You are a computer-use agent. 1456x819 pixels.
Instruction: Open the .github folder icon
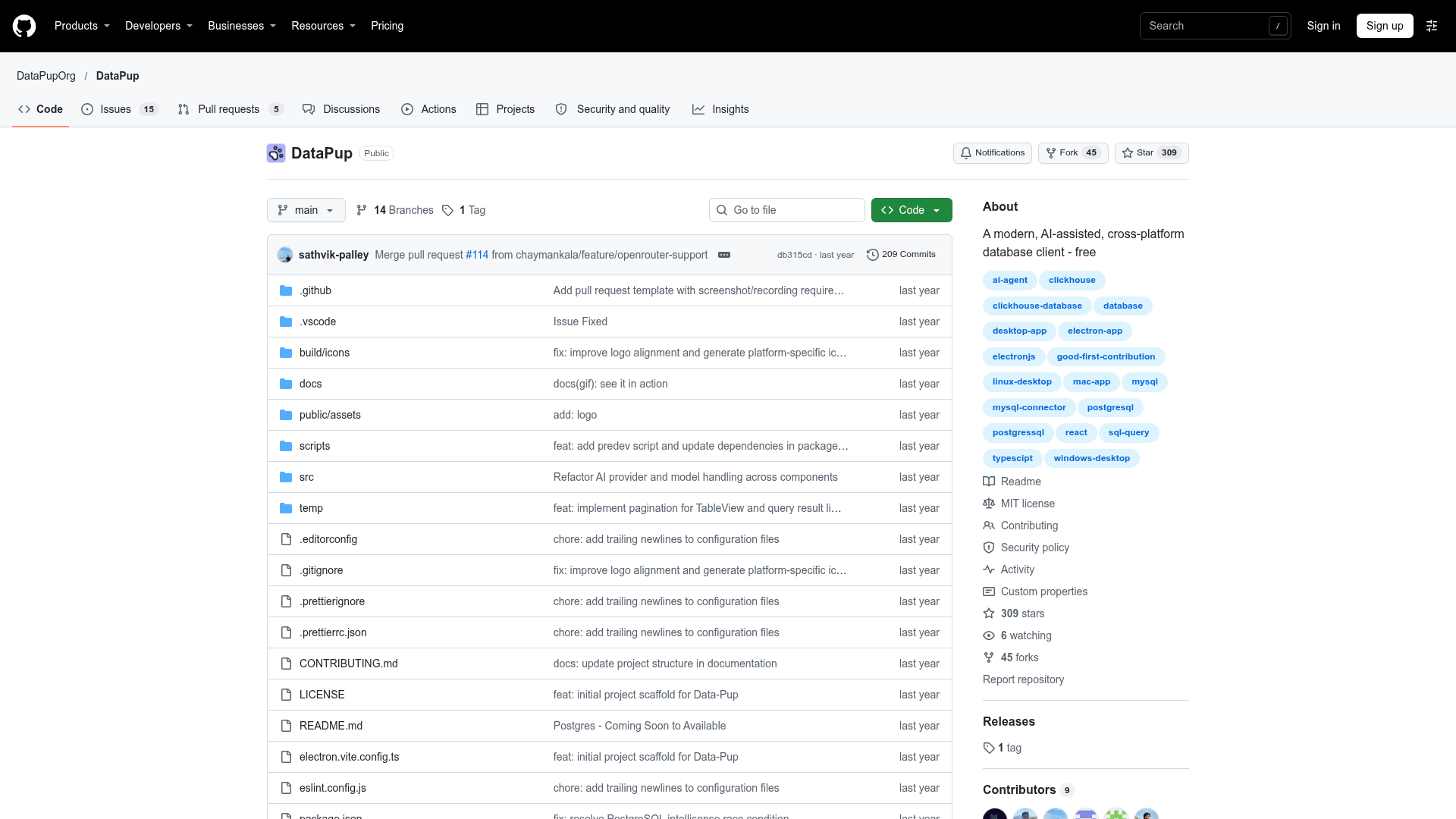(286, 290)
